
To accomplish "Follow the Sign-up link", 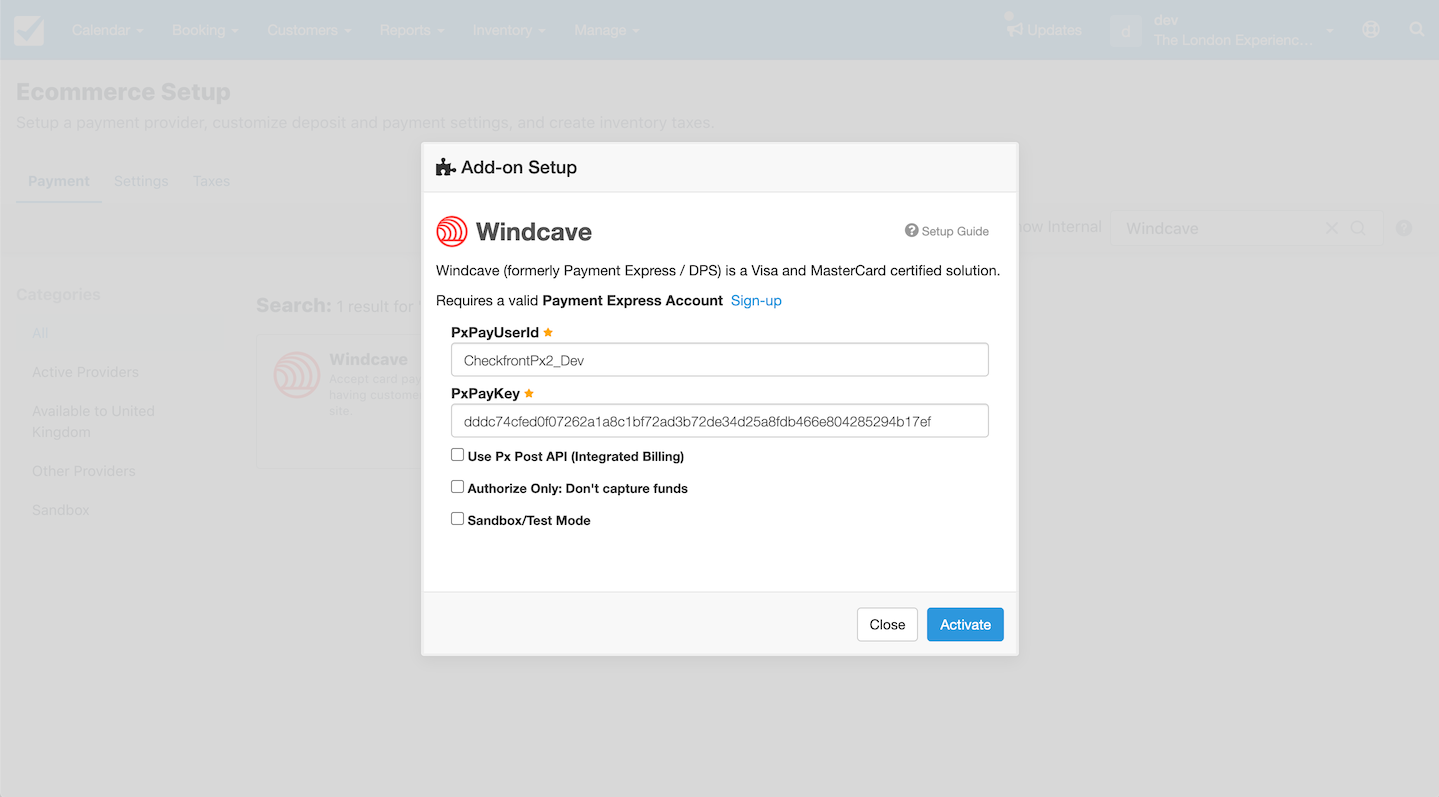I will coord(756,300).
